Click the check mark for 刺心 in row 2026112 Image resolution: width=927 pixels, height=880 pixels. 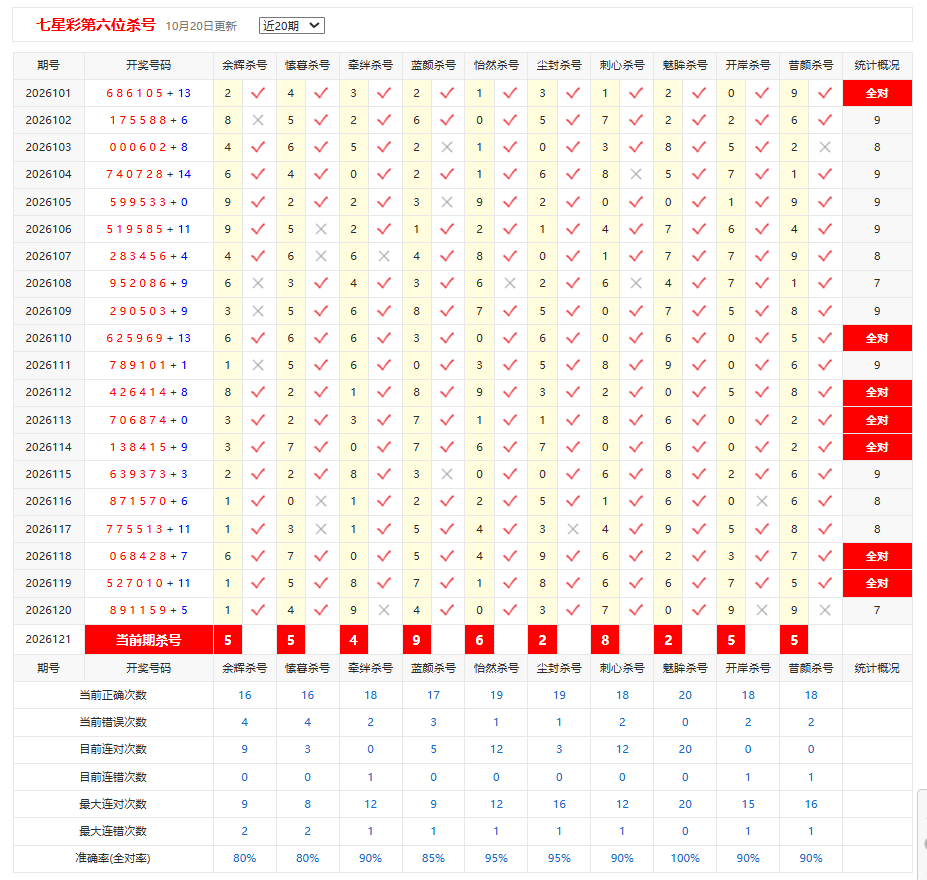pyautogui.click(x=636, y=392)
